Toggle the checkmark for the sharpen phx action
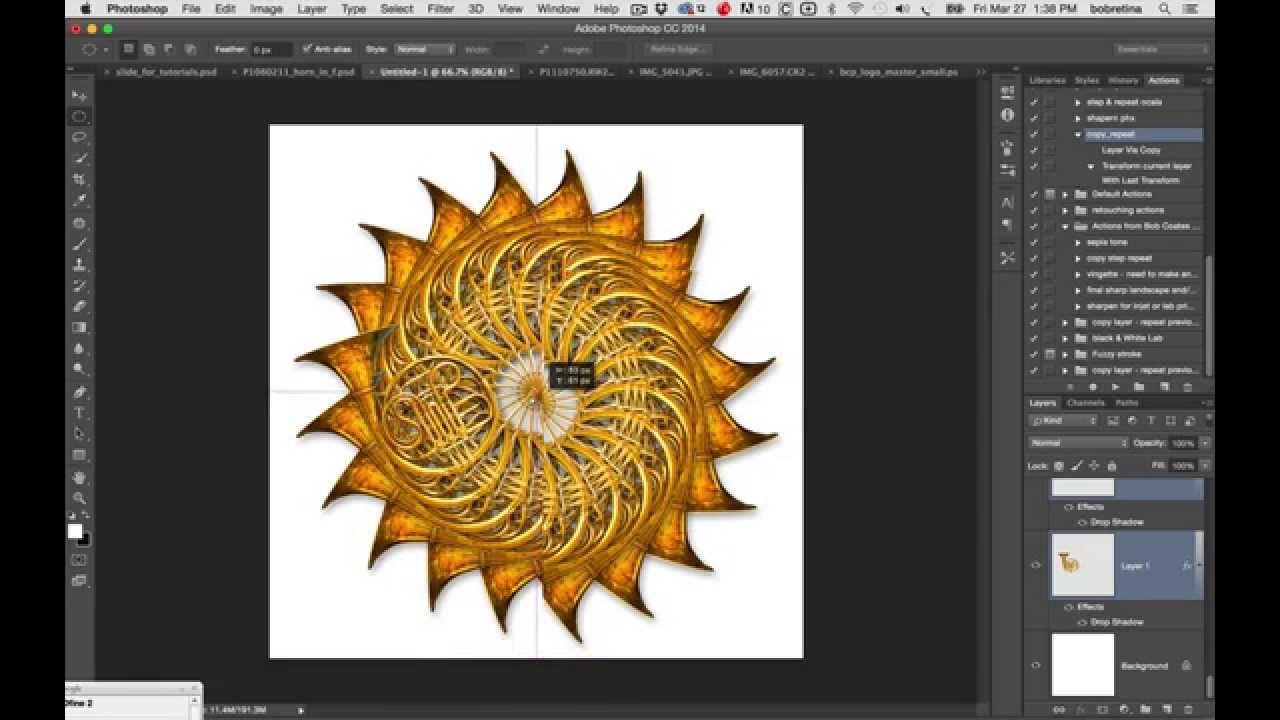Viewport: 1280px width, 720px height. pyautogui.click(x=1034, y=118)
